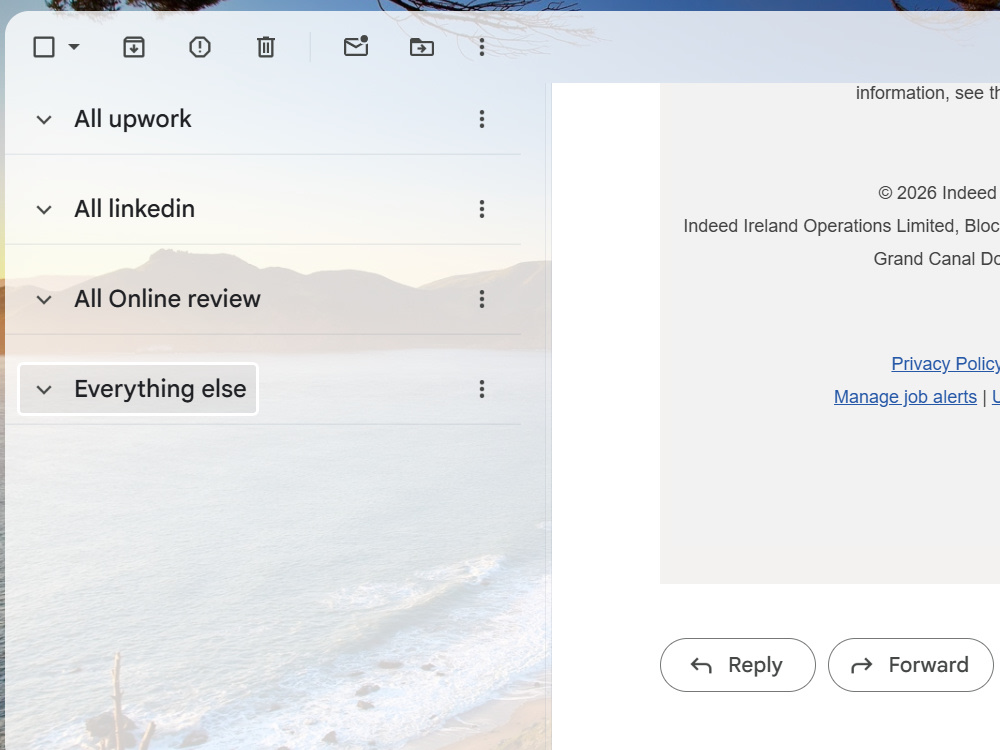Open the Privacy Policy link

pyautogui.click(x=945, y=364)
